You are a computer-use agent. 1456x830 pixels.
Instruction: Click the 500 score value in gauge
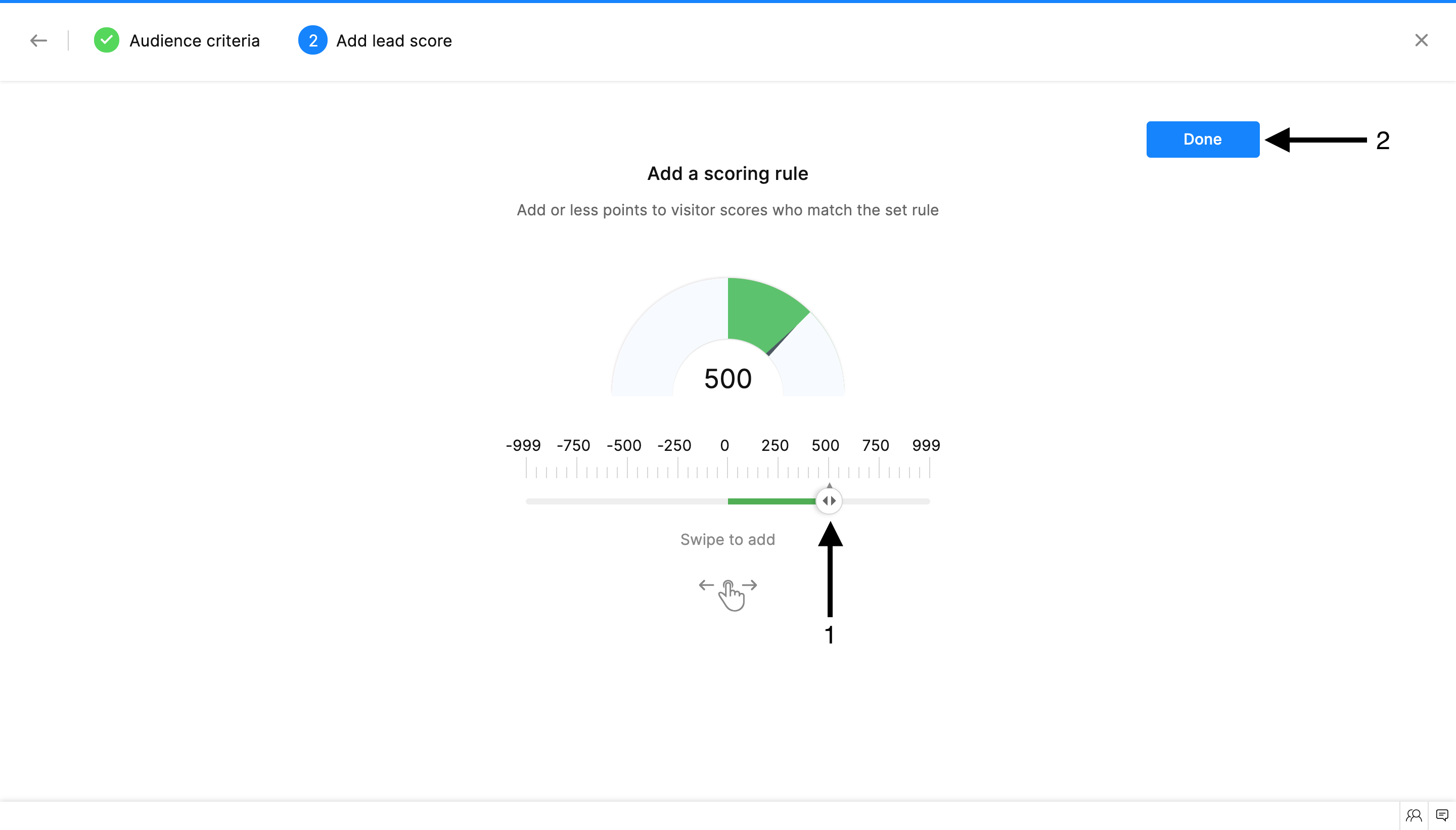pos(728,379)
